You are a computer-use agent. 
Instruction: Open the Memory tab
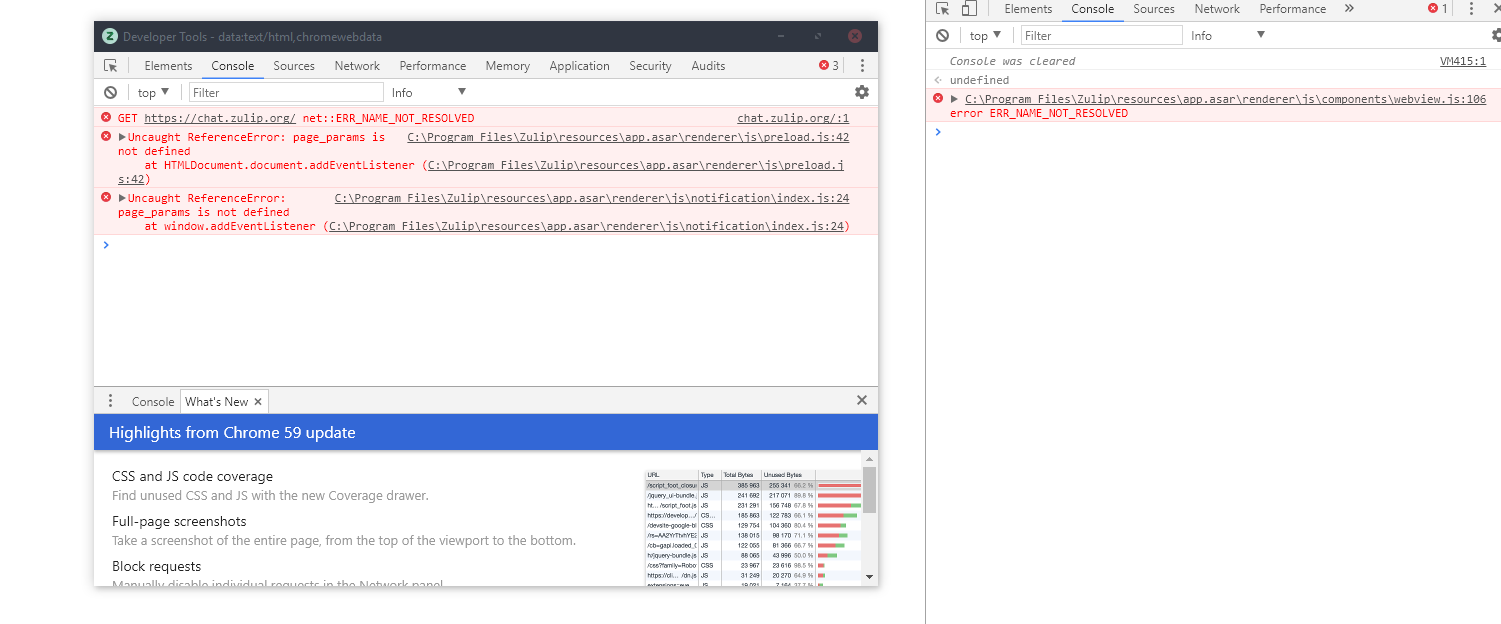click(508, 66)
